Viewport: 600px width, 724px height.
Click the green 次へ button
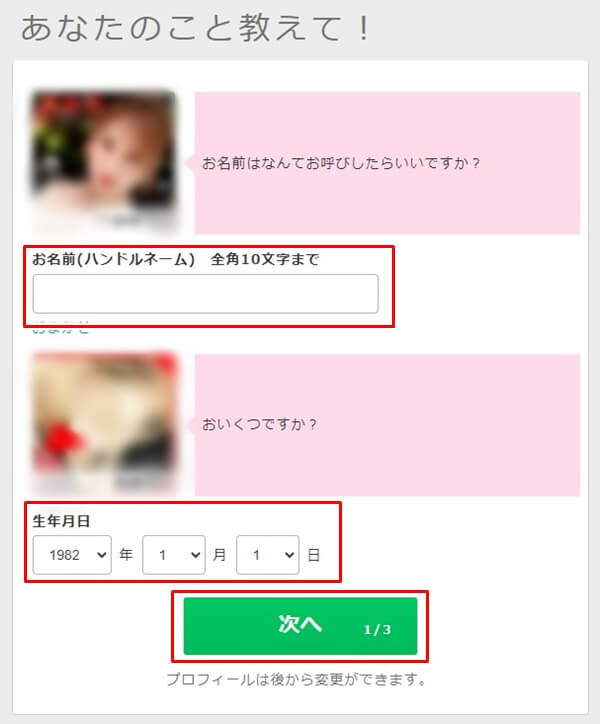(x=300, y=626)
